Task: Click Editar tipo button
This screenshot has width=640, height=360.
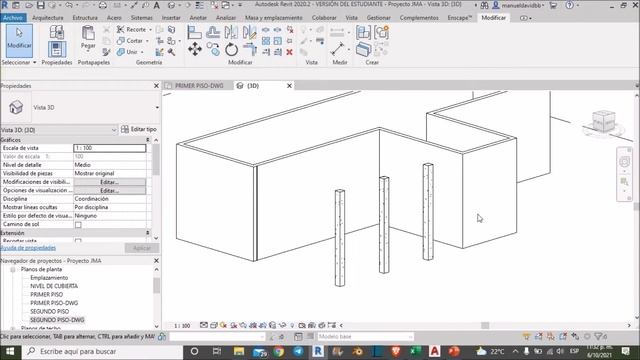Action: tap(139, 129)
